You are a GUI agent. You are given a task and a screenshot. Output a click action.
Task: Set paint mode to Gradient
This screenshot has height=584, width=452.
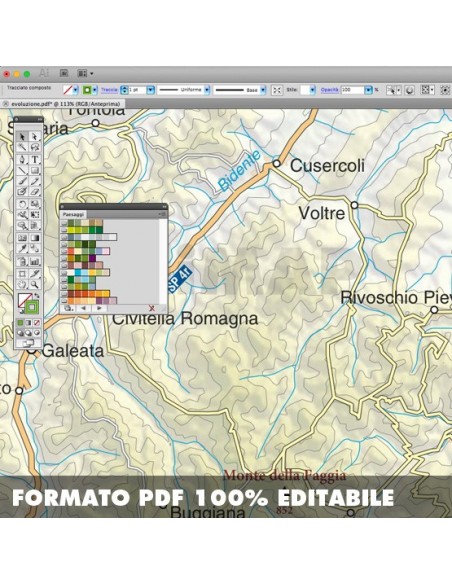[x=29, y=323]
